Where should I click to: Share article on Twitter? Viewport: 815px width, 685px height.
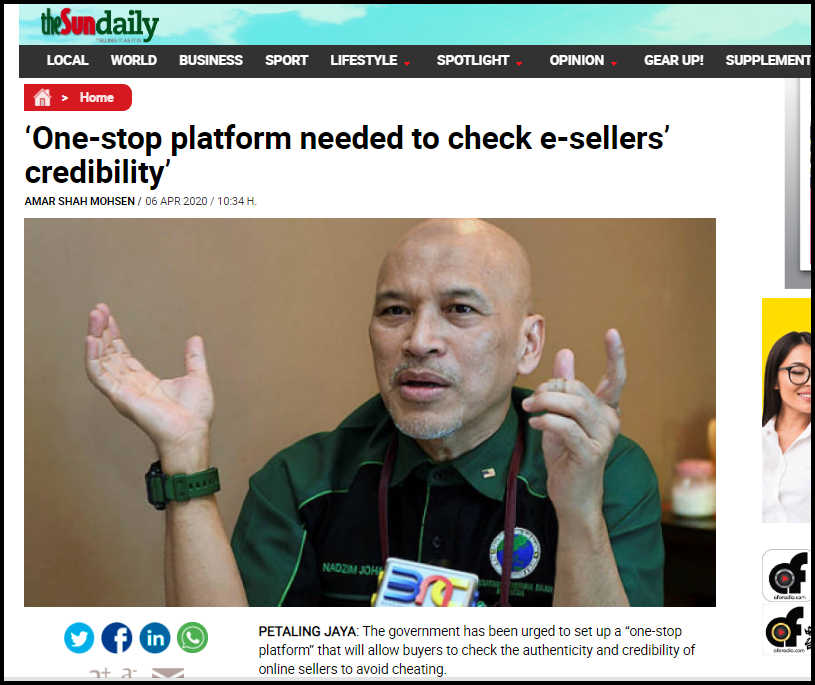point(79,638)
